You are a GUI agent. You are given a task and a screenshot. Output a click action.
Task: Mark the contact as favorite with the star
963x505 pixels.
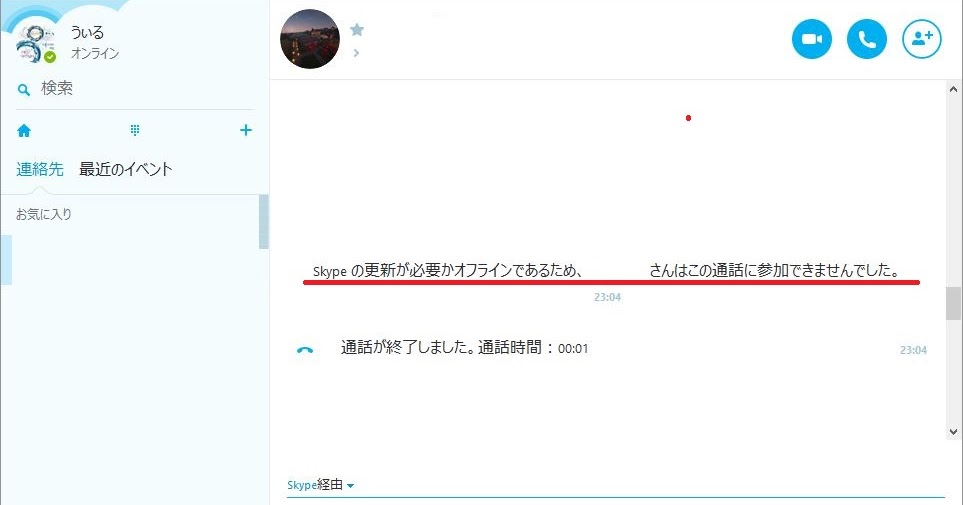[x=357, y=29]
